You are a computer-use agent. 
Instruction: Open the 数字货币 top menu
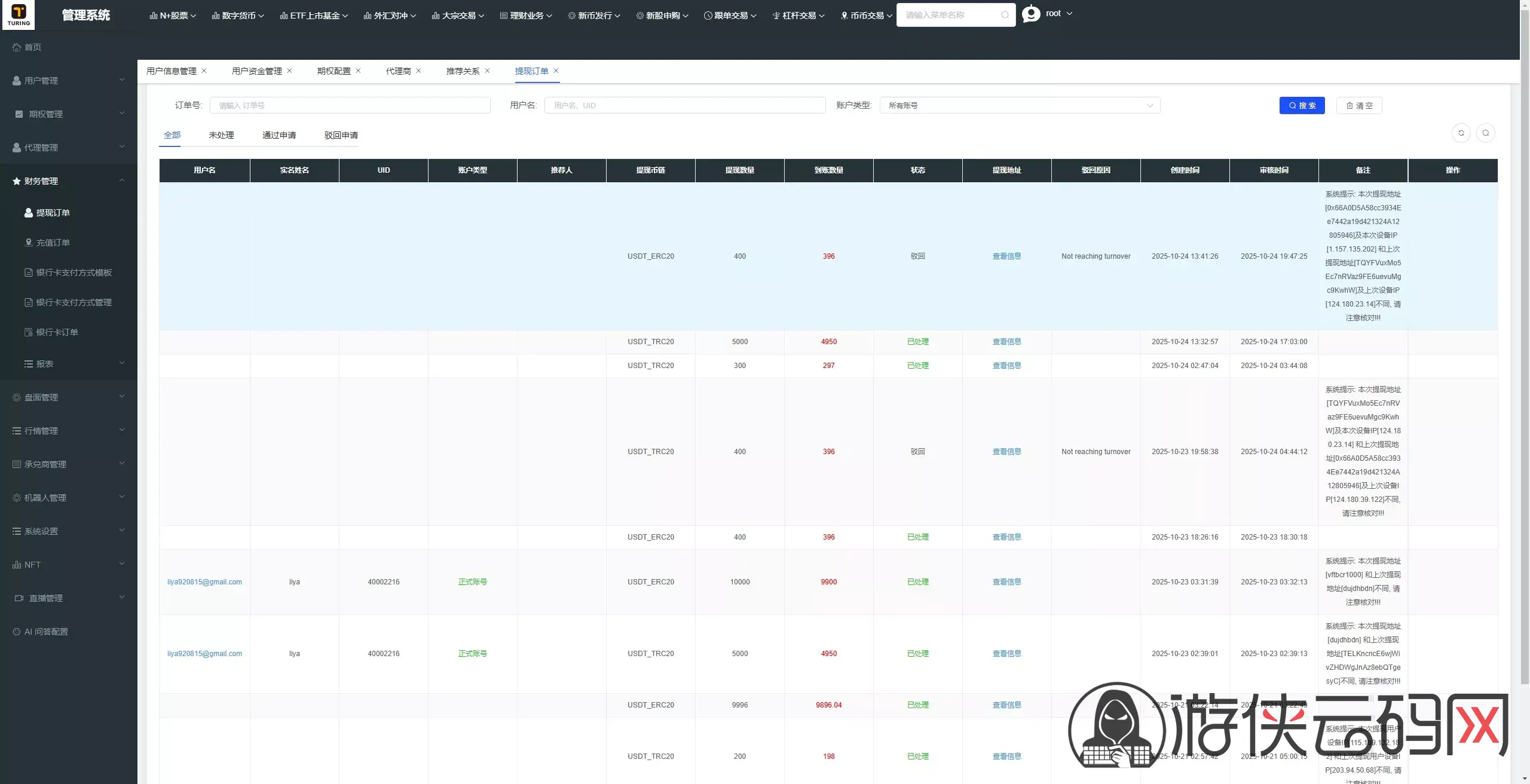point(237,16)
